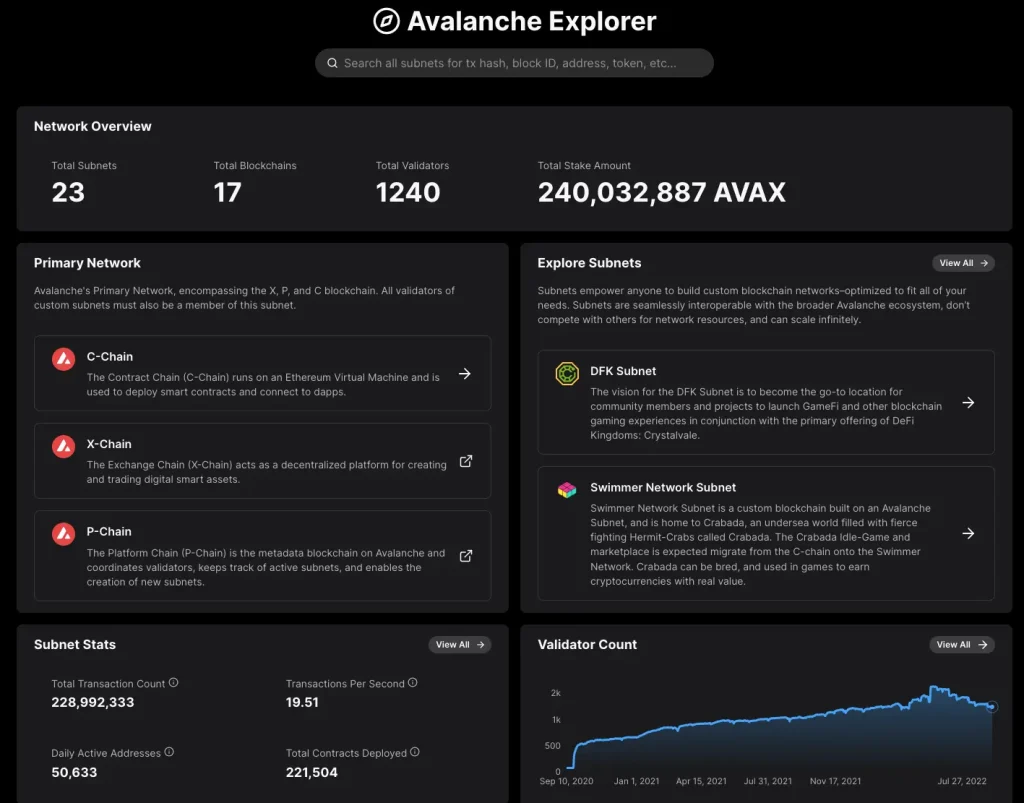1024x803 pixels.
Task: Open DFK Subnet via right arrow
Action: 968,403
